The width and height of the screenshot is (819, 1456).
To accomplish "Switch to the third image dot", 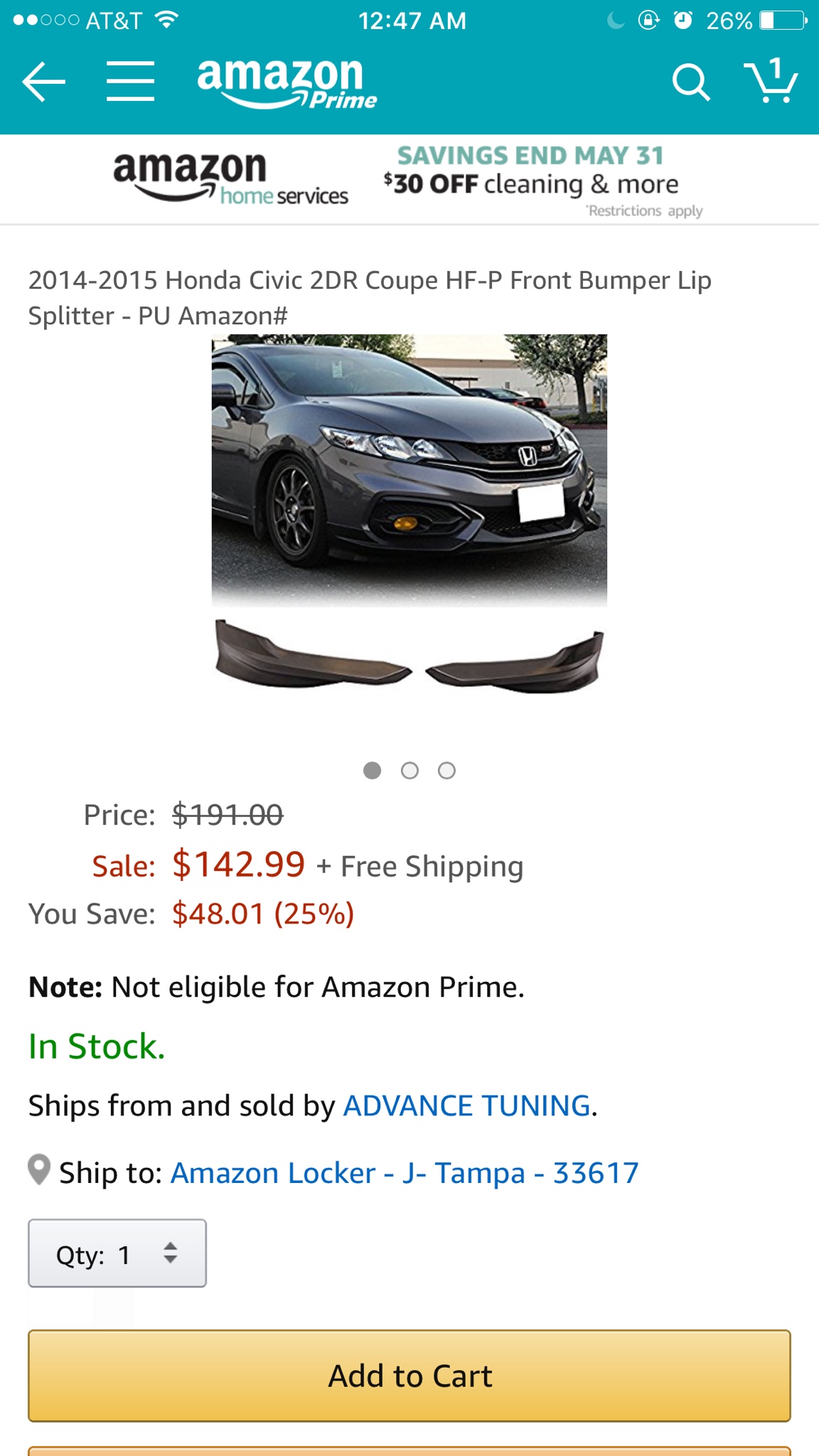I will [x=446, y=771].
